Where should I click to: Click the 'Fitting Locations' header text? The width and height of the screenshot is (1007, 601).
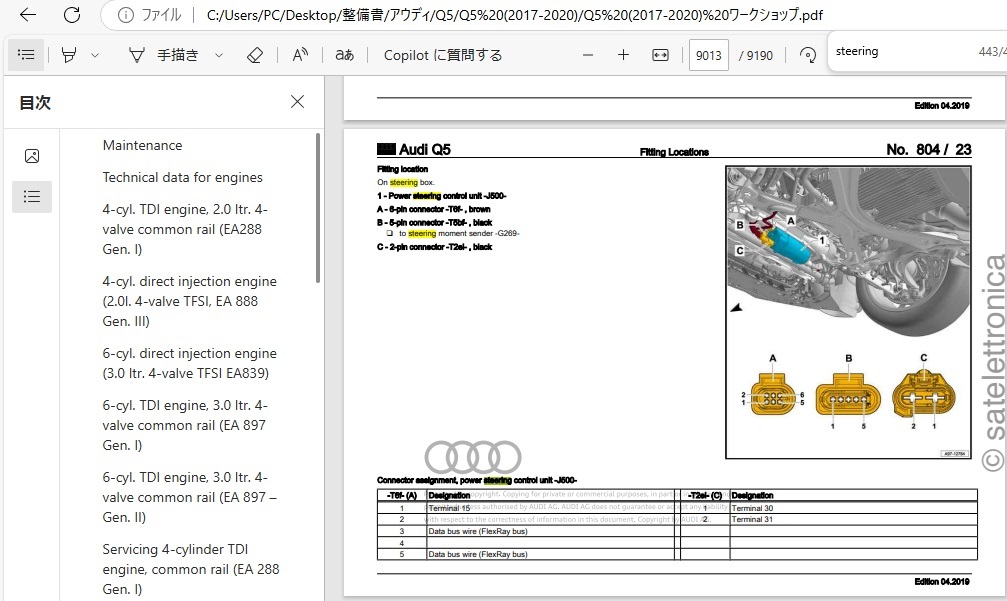[x=674, y=152]
